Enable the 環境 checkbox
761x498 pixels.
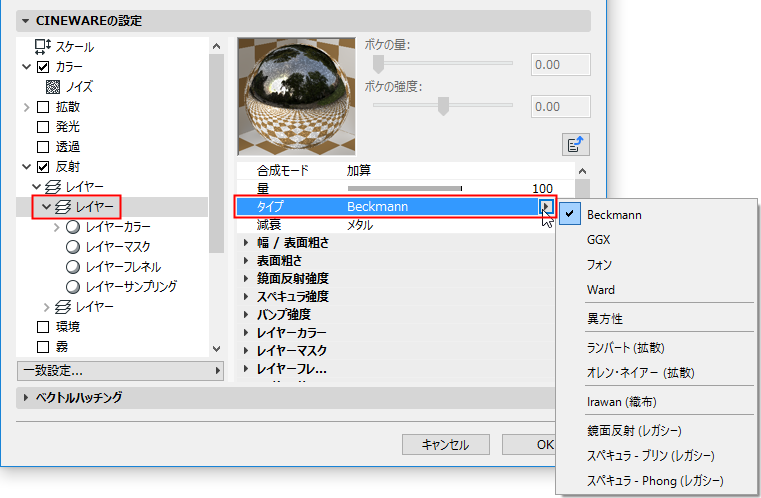click(x=43, y=327)
